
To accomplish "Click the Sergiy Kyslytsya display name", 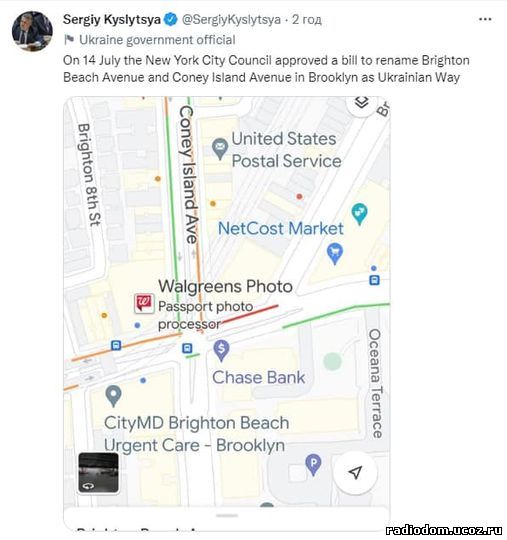I will click(112, 20).
